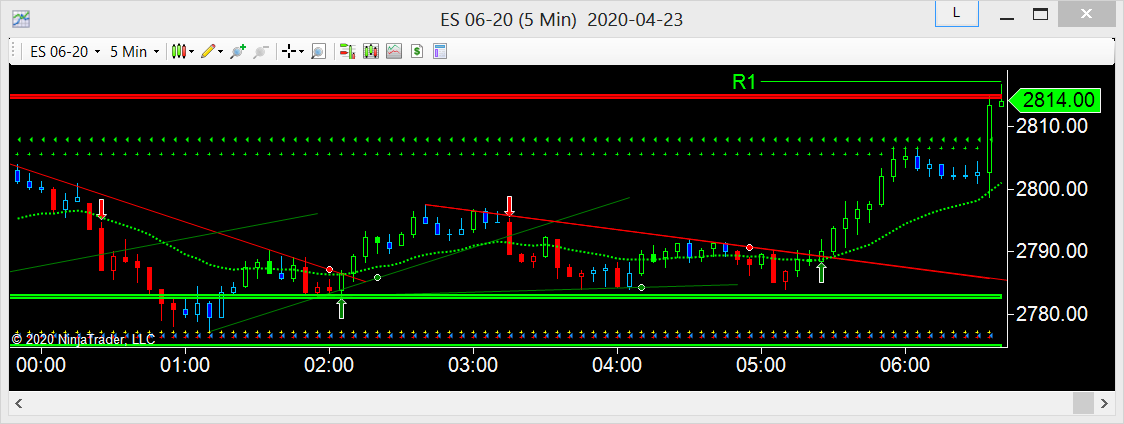Toggle the Chart Trader icon

(348, 52)
